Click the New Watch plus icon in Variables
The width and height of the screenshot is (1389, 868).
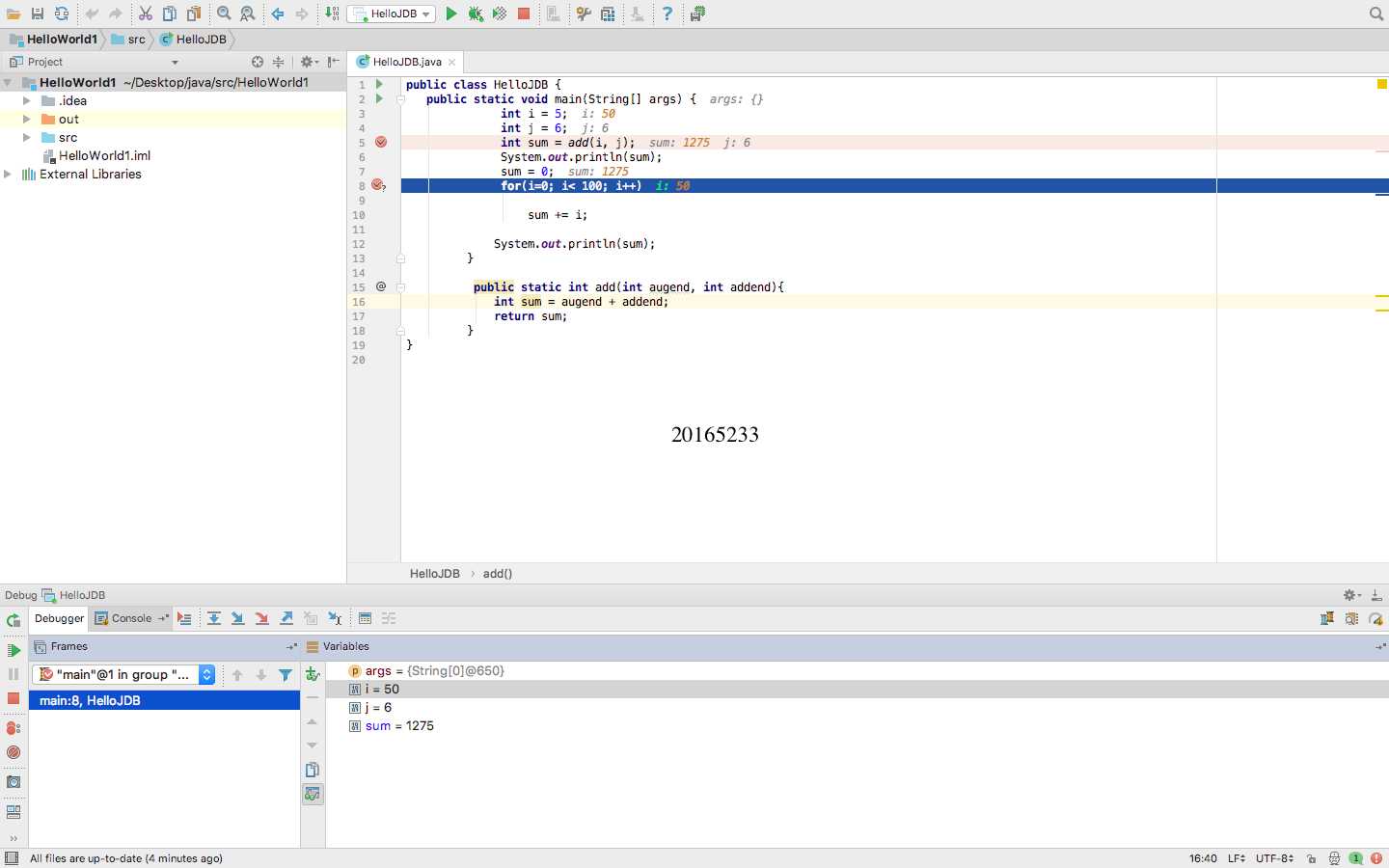click(313, 674)
